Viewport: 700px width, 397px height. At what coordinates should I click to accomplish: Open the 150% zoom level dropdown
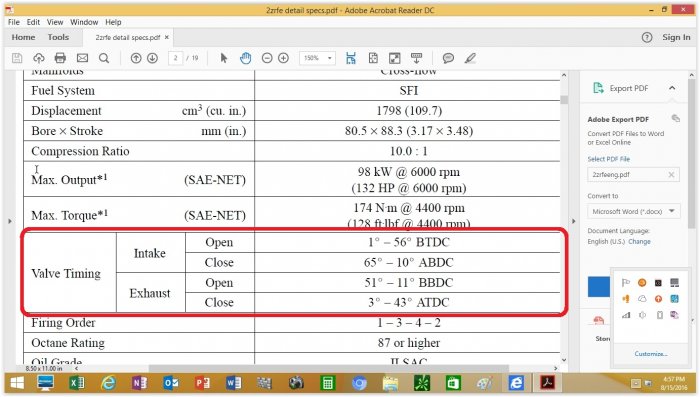317,58
